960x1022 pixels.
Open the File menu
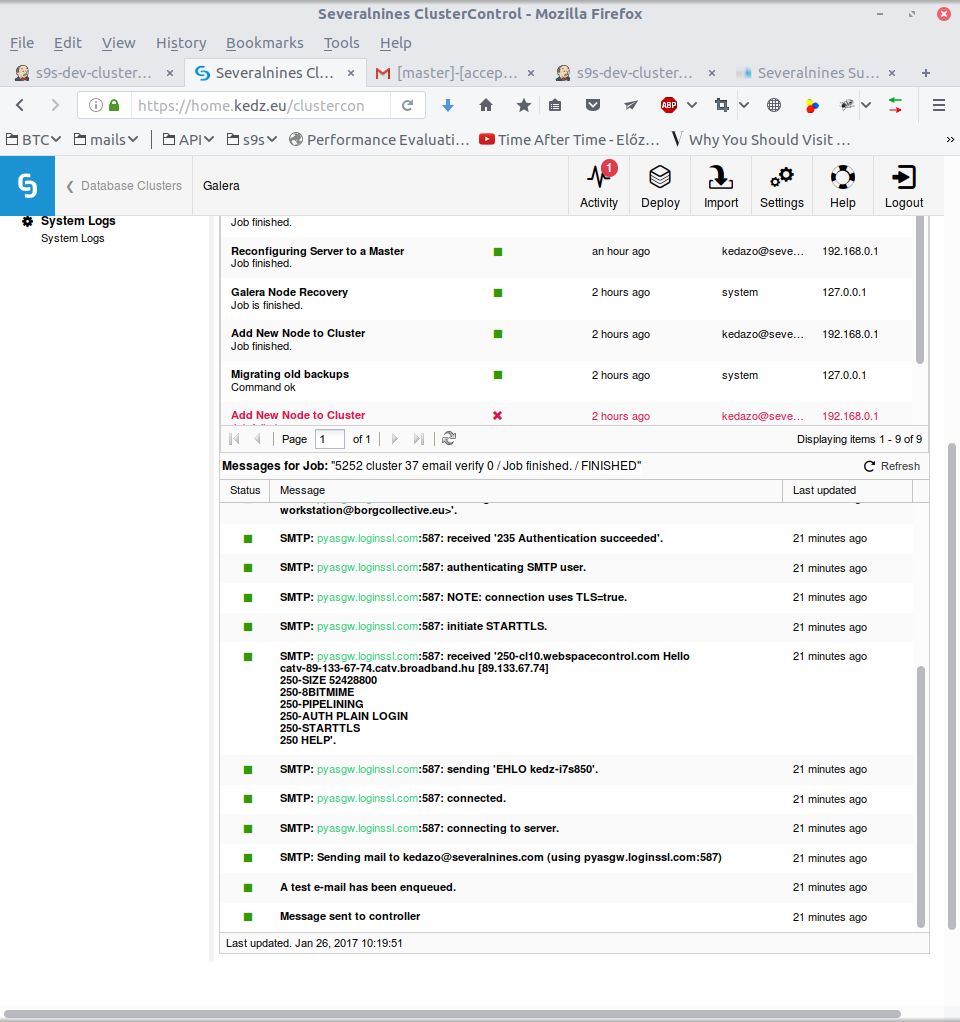coord(22,43)
